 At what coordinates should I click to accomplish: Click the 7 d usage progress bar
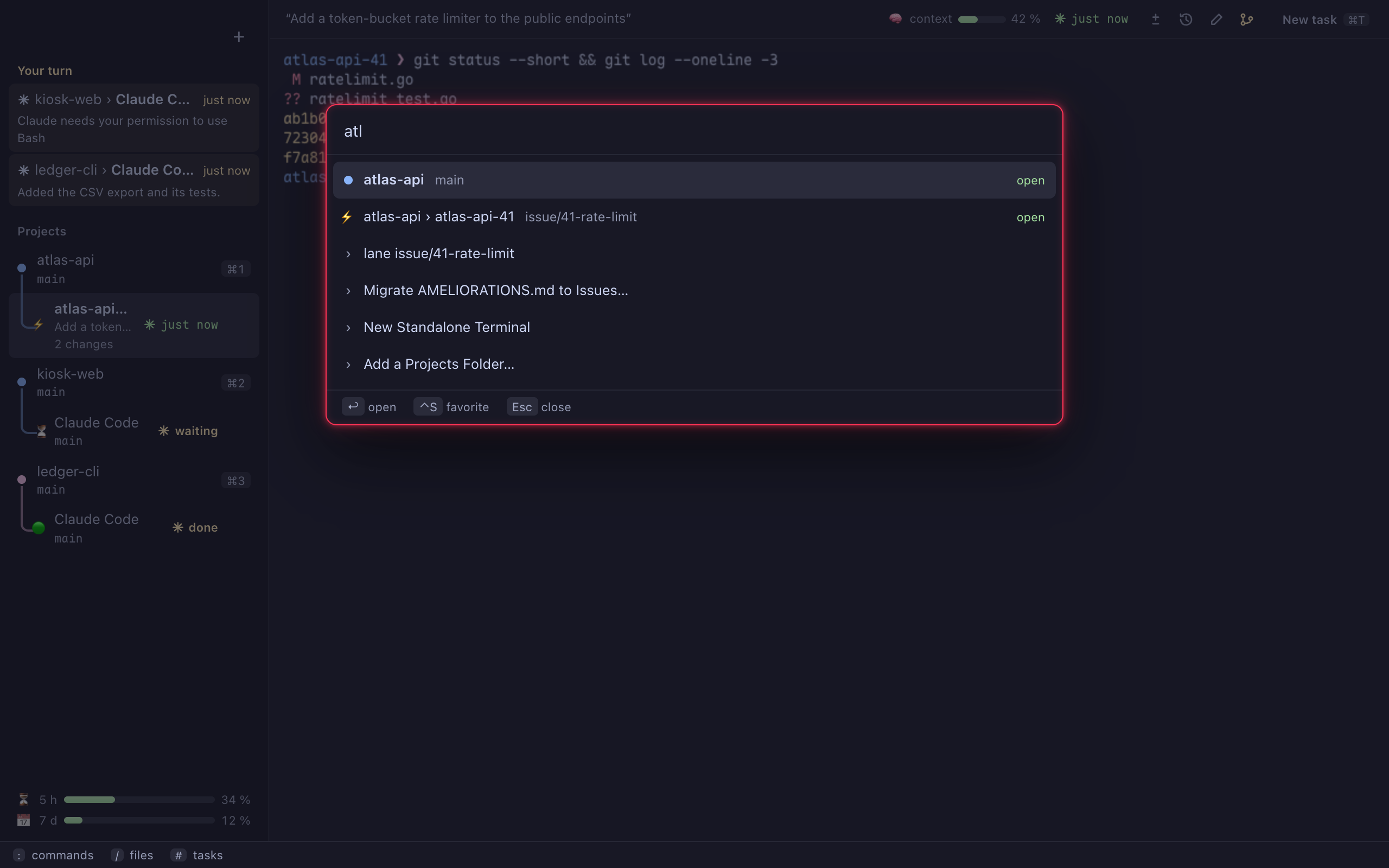[139, 820]
